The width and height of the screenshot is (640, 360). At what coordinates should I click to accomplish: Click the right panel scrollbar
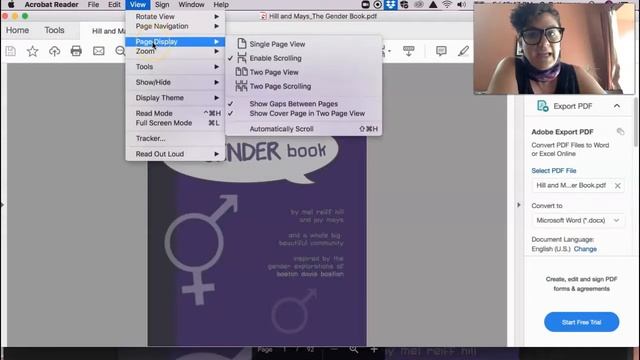coord(635,122)
